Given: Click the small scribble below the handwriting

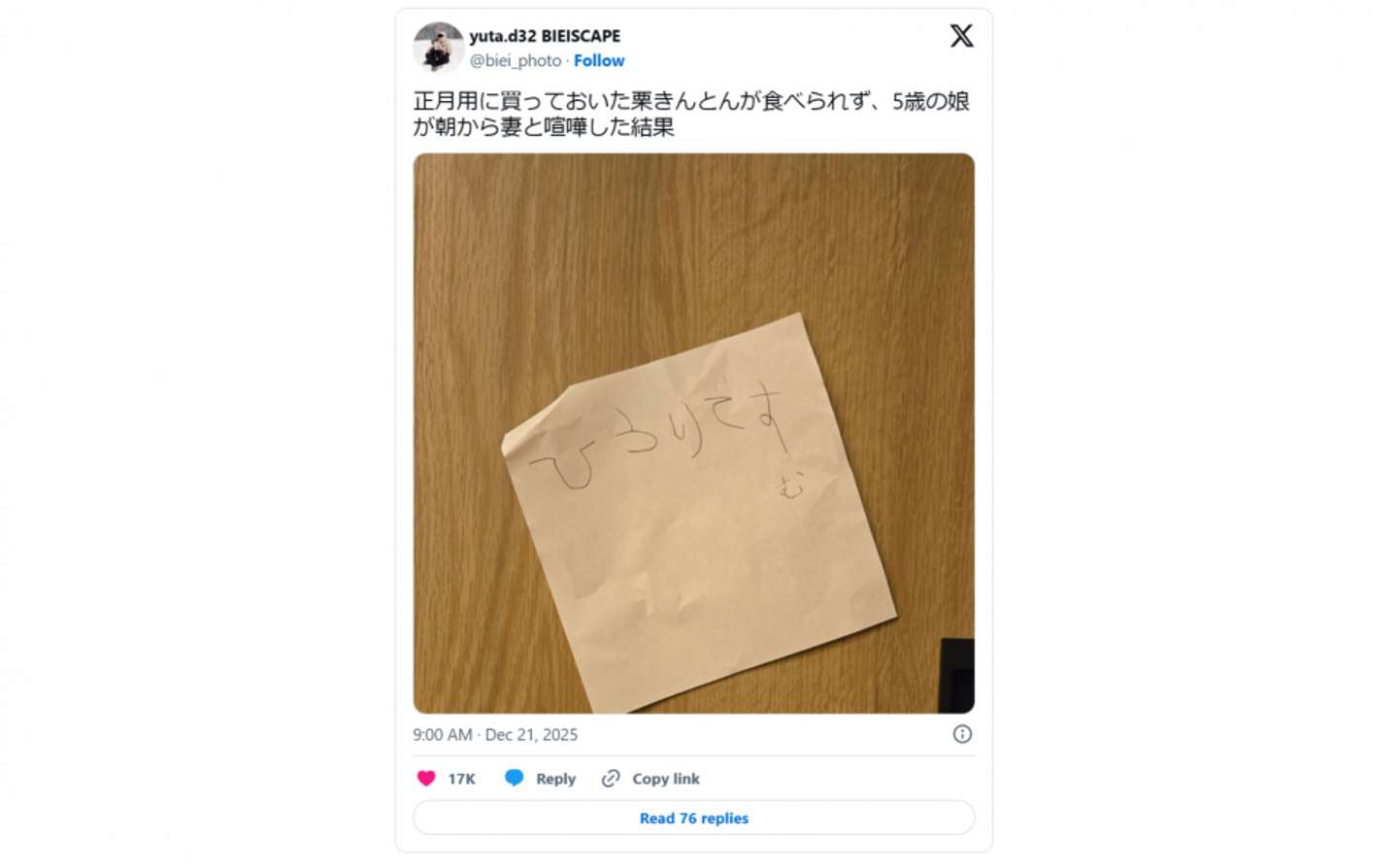Looking at the screenshot, I should pyautogui.click(x=792, y=484).
